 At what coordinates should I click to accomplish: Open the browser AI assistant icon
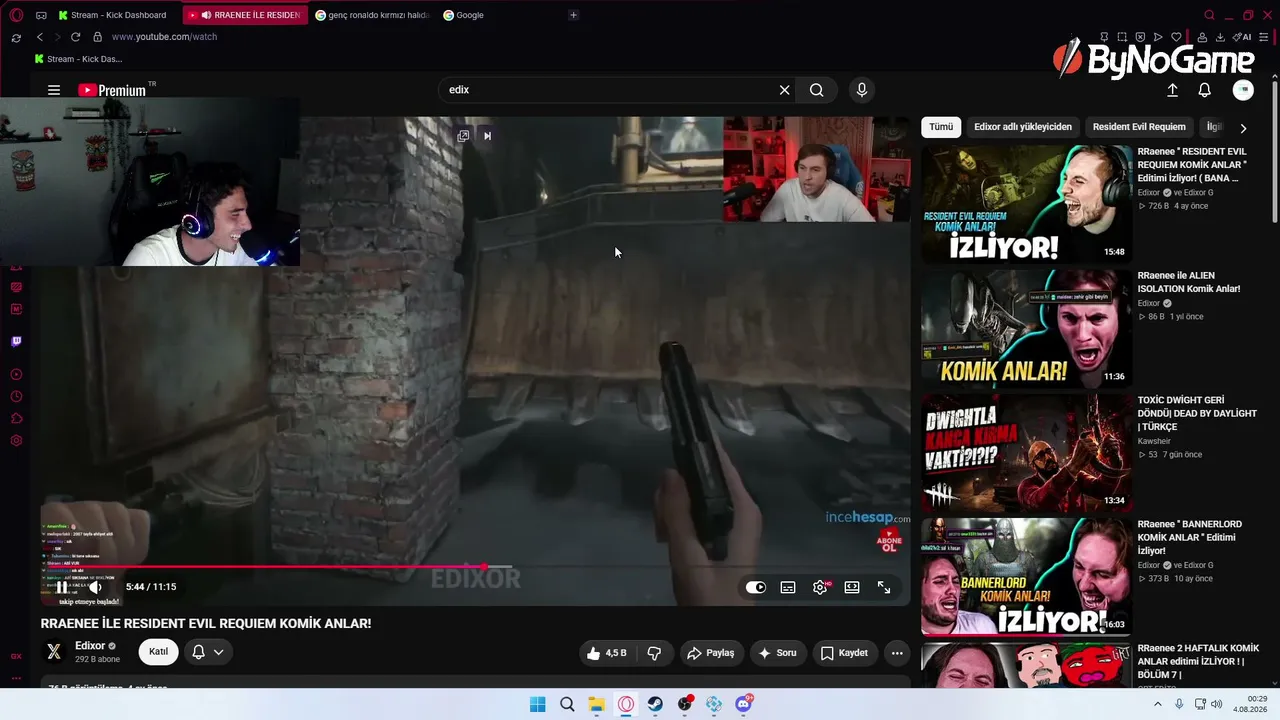click(1243, 37)
